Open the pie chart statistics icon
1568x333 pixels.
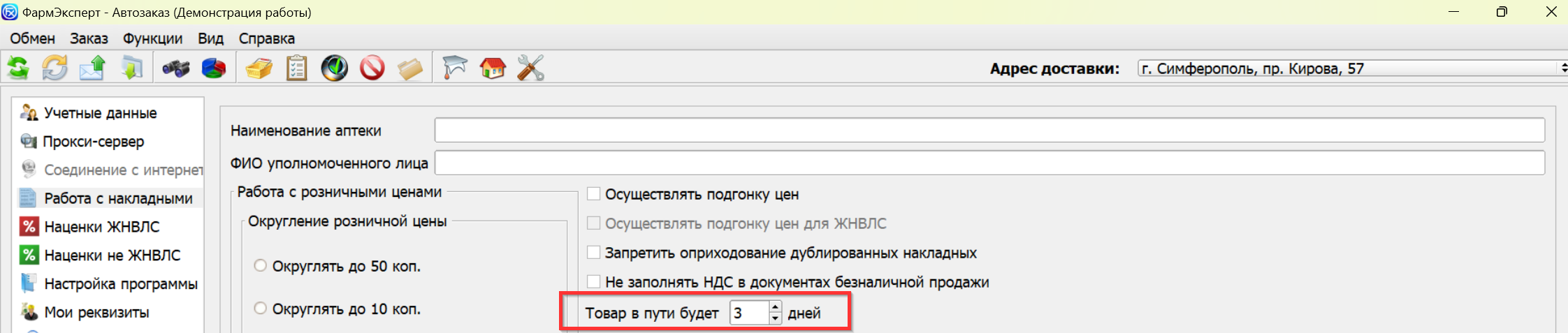coord(214,68)
